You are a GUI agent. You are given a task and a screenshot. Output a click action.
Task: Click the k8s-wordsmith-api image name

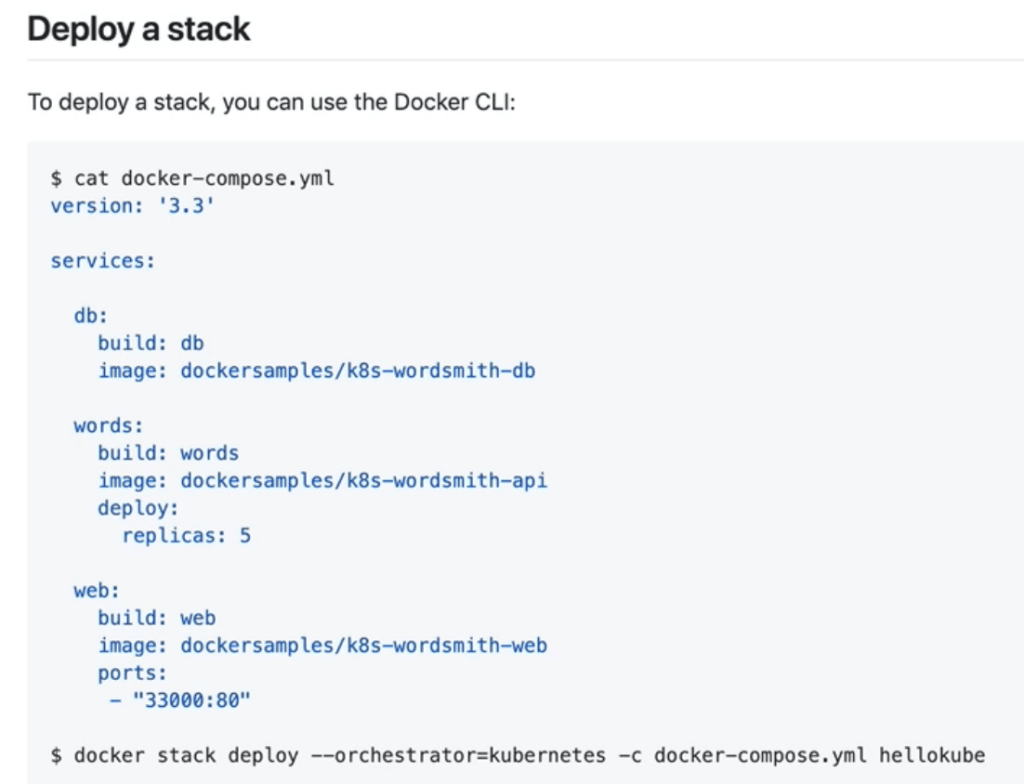coord(363,481)
